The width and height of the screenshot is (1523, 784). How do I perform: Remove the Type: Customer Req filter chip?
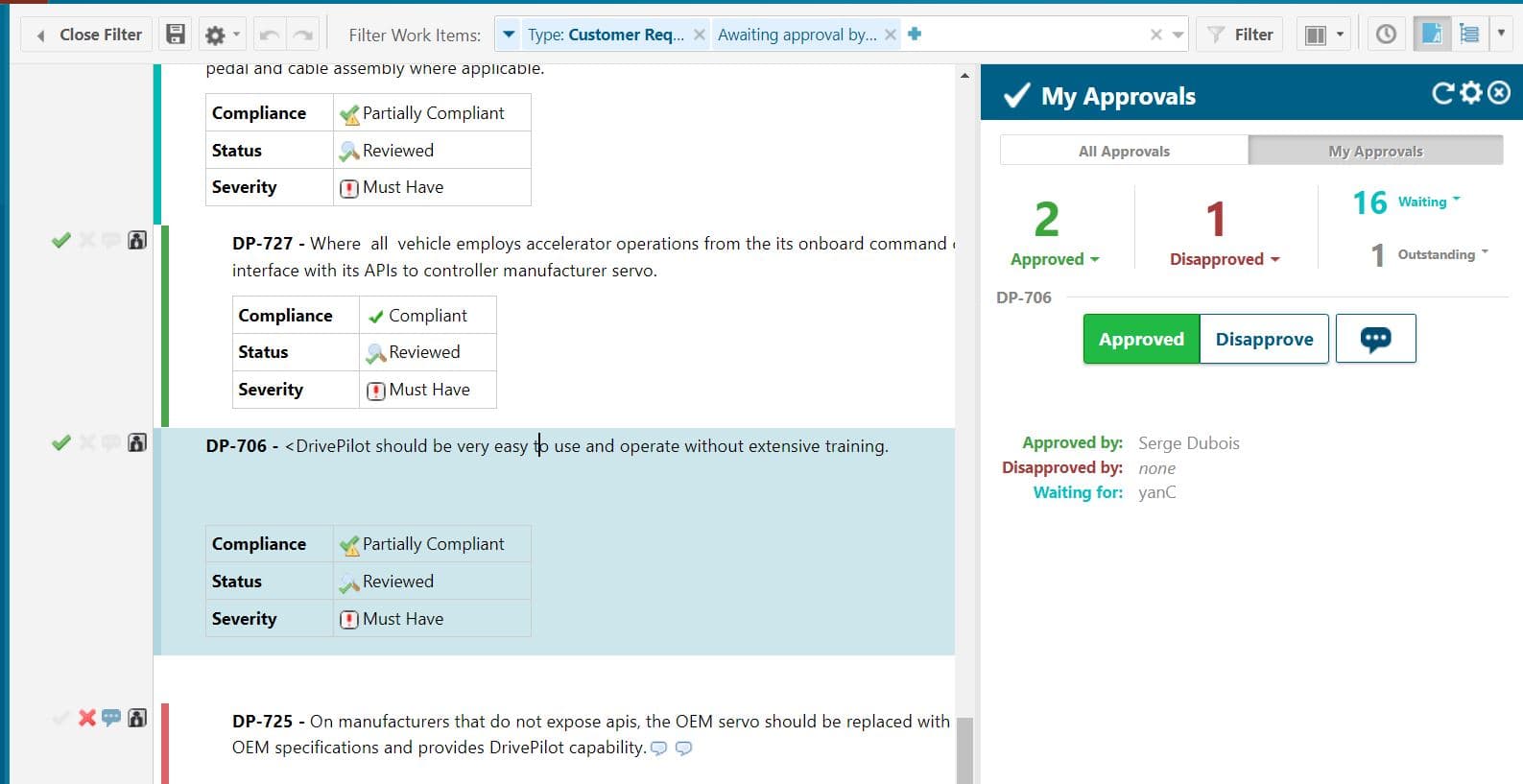[x=700, y=35]
